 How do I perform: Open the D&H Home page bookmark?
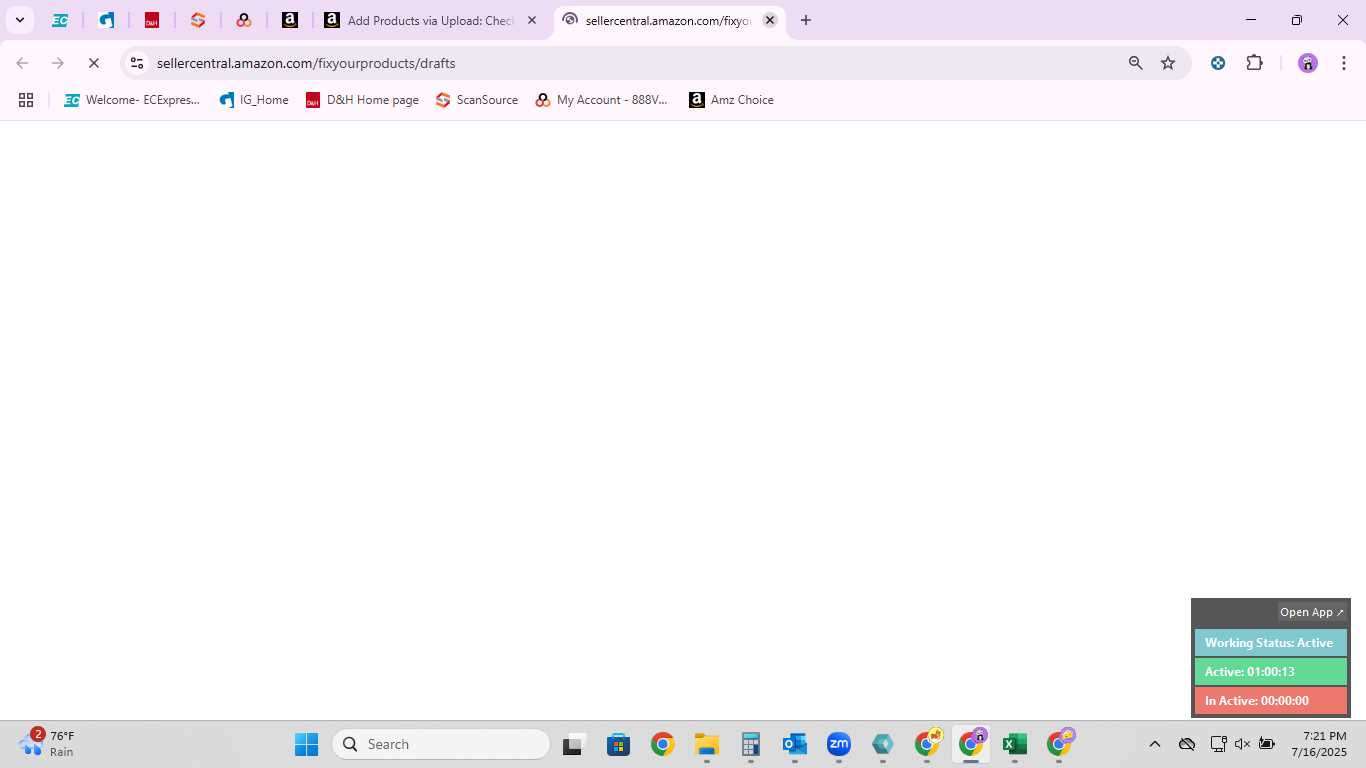point(362,100)
